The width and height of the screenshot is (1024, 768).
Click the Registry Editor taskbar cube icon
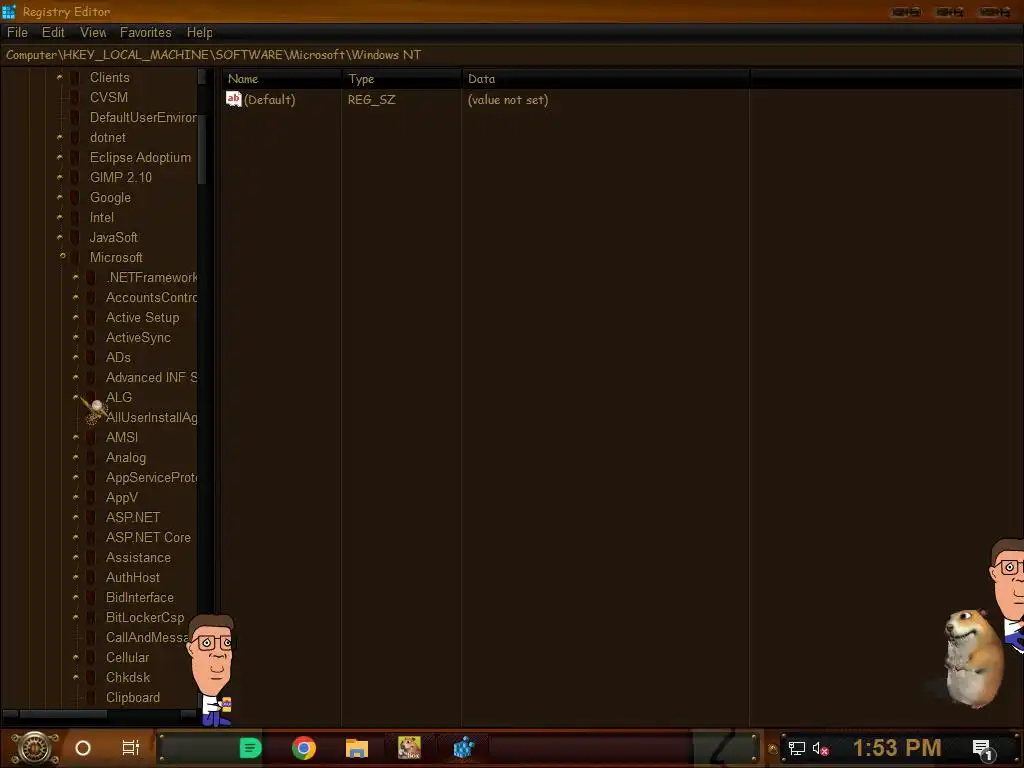click(x=463, y=748)
